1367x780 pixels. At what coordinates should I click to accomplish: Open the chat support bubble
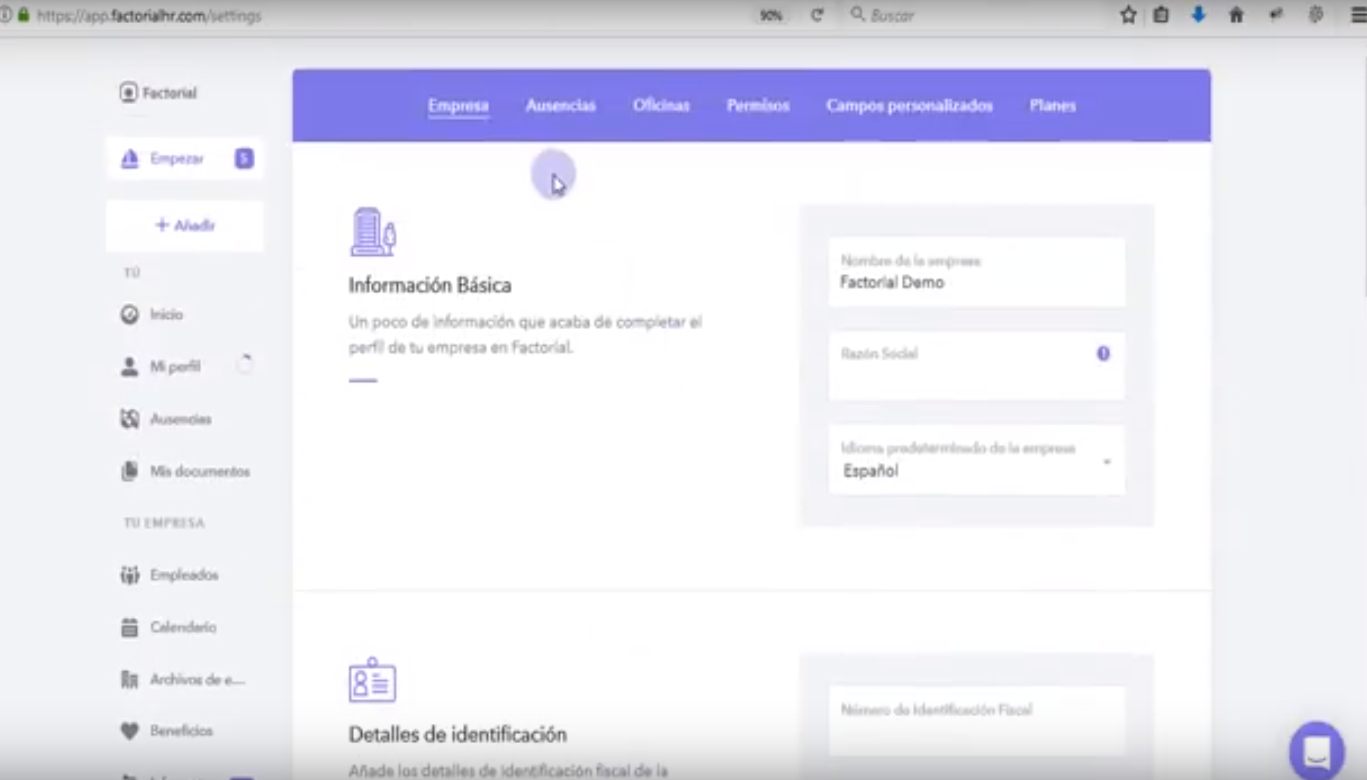pos(1316,750)
